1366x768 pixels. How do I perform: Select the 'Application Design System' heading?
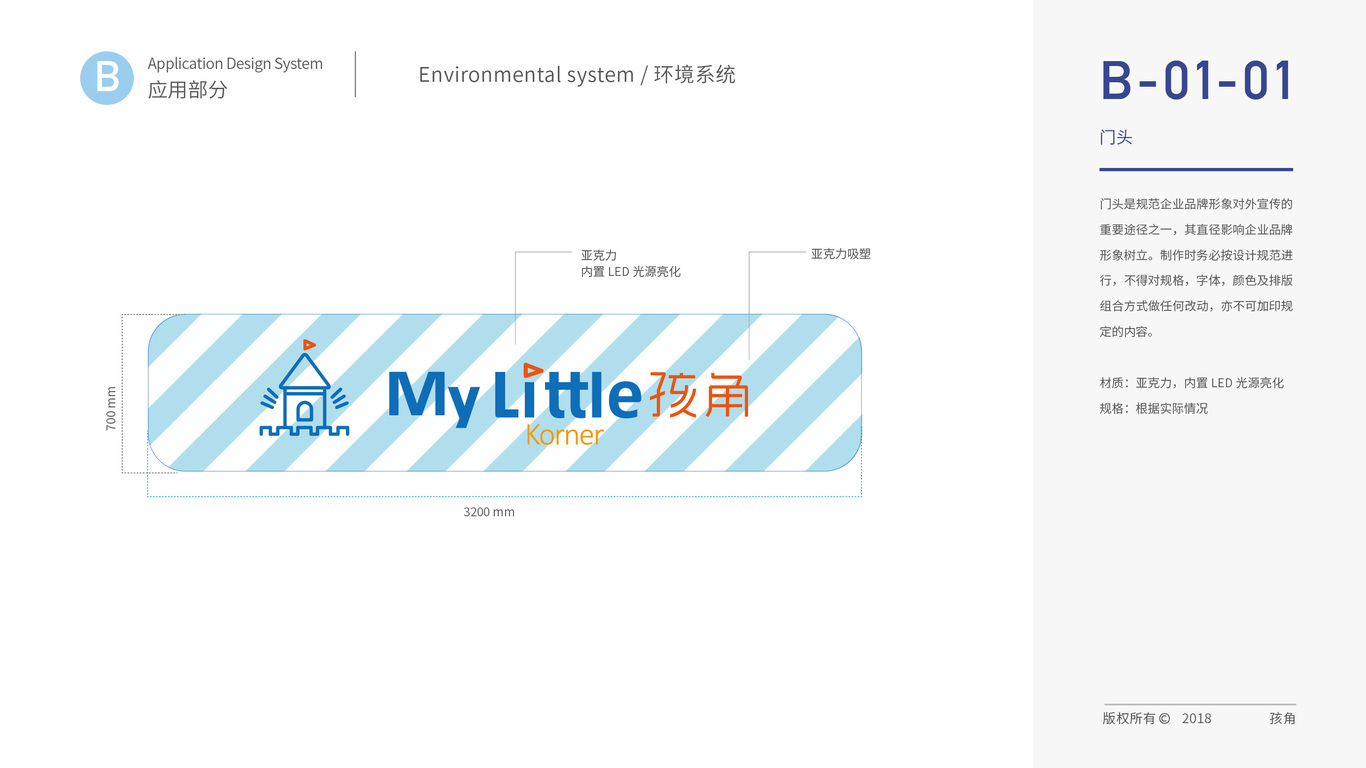[235, 63]
